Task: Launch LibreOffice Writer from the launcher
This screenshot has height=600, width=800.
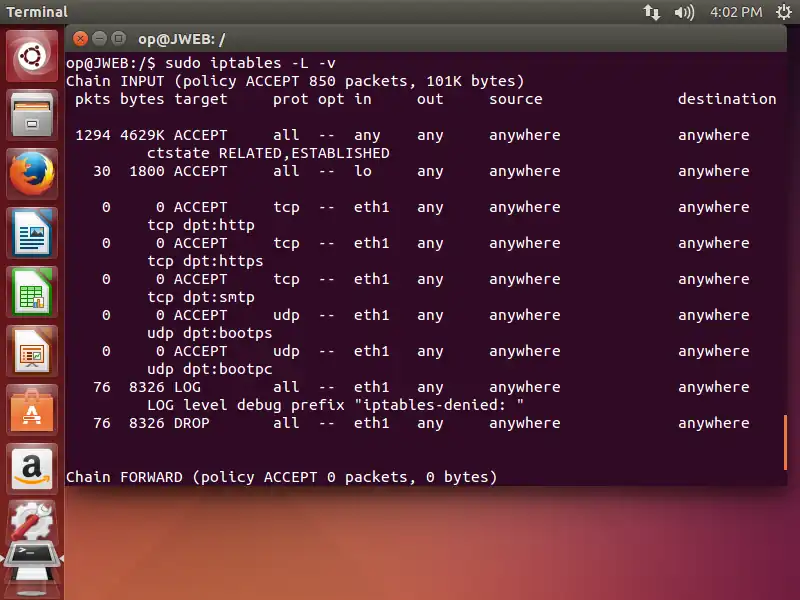Action: coord(33,234)
